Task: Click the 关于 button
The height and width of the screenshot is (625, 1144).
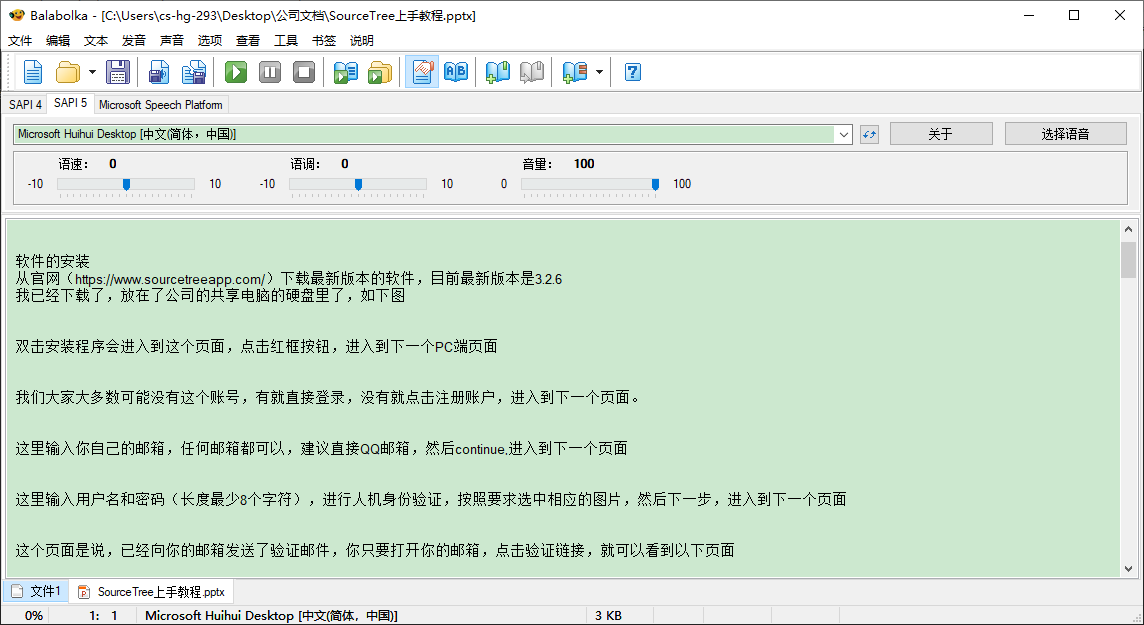Action: (x=940, y=134)
